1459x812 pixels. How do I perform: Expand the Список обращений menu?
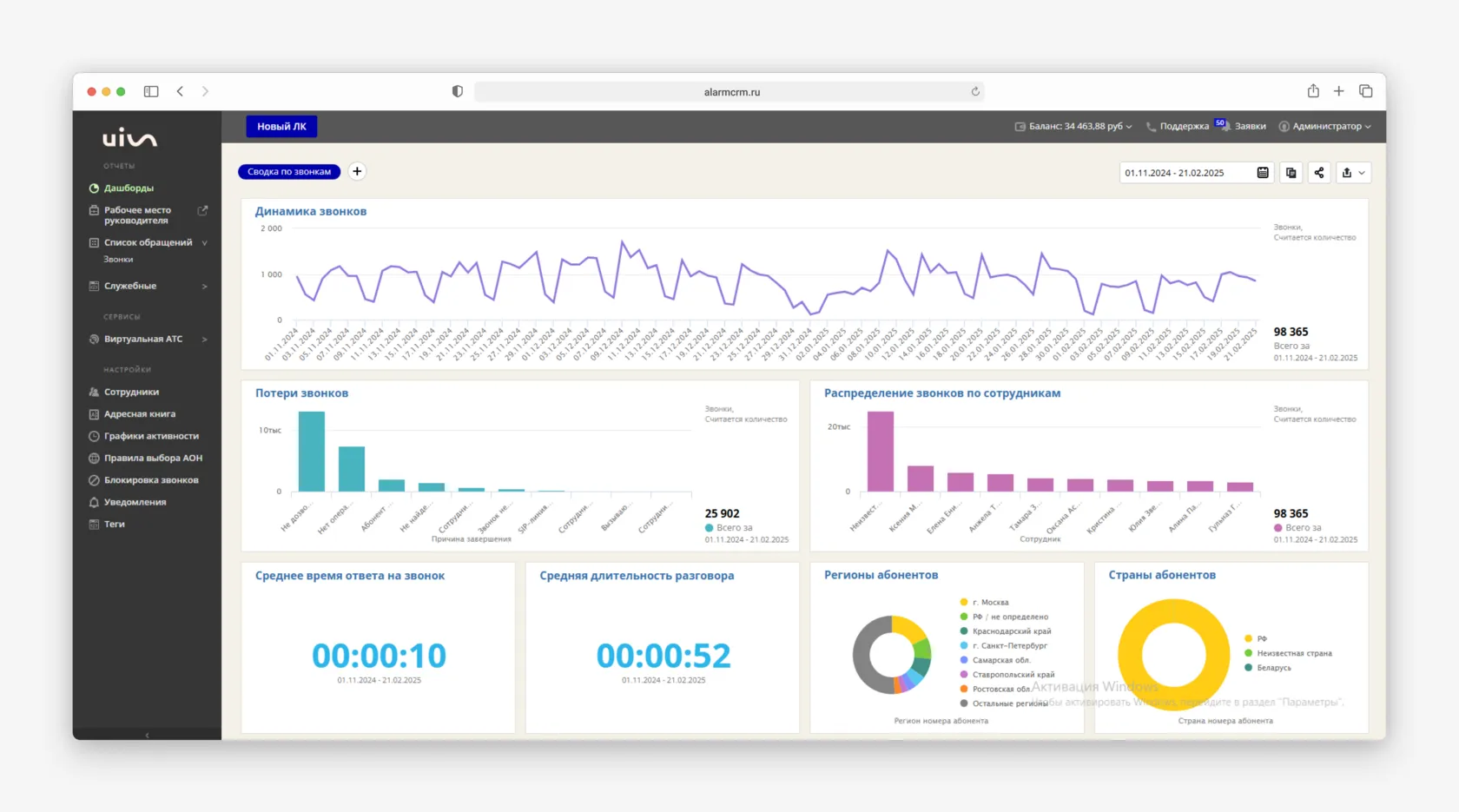(149, 242)
